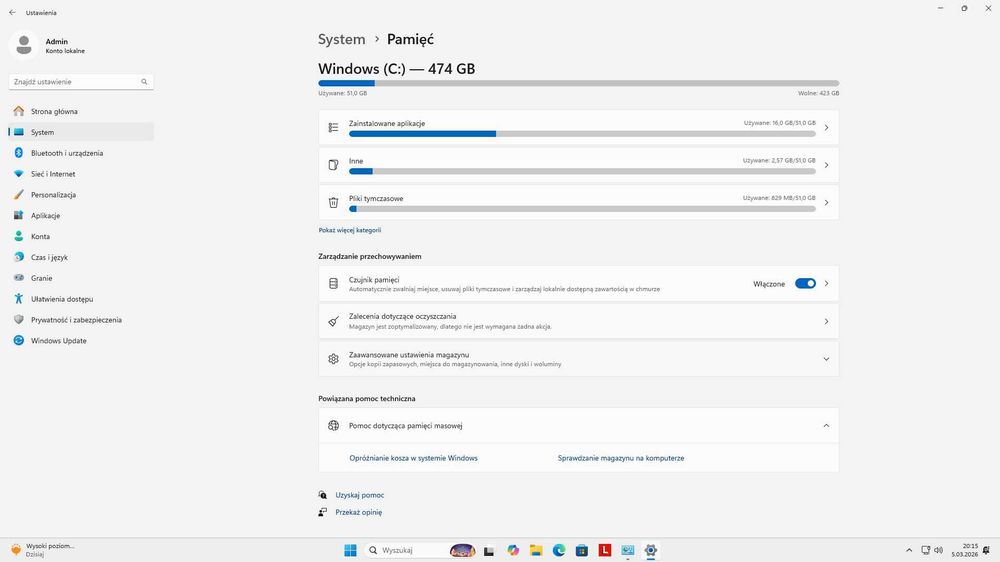Open Czujnik pamięci settings chevron
This screenshot has width=1000, height=562.
coord(826,283)
